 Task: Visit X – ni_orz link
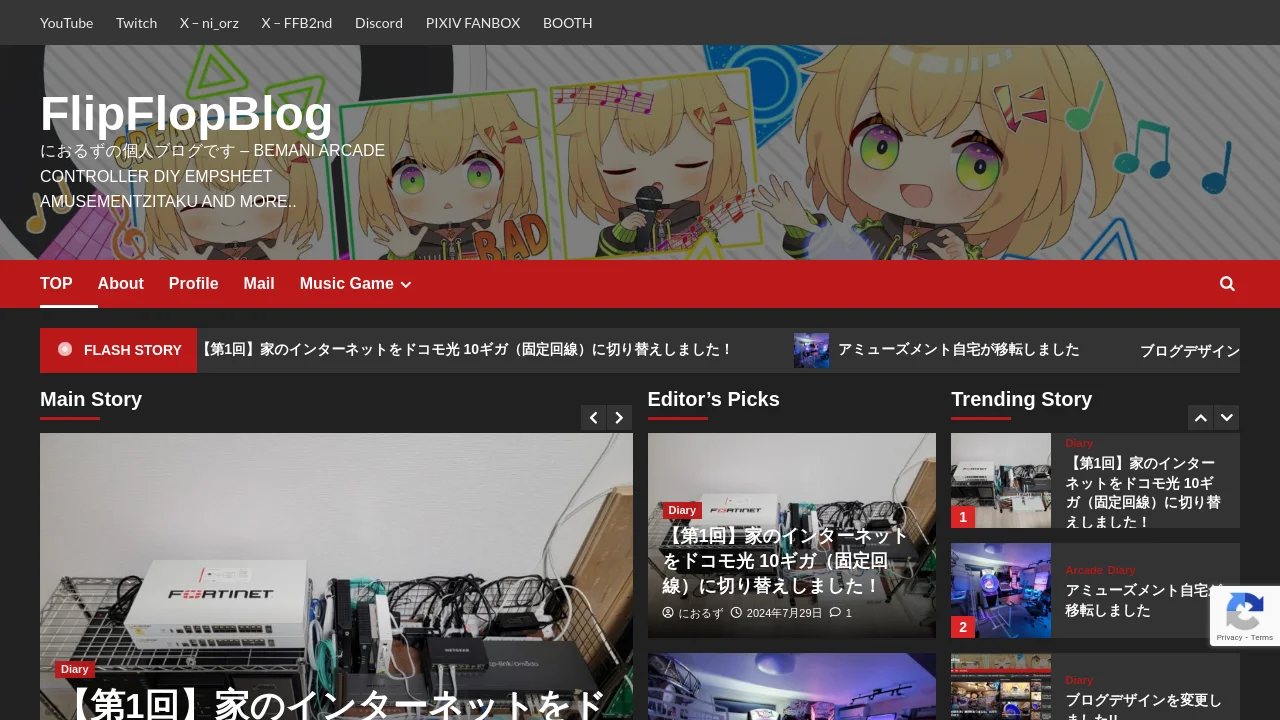(x=209, y=22)
